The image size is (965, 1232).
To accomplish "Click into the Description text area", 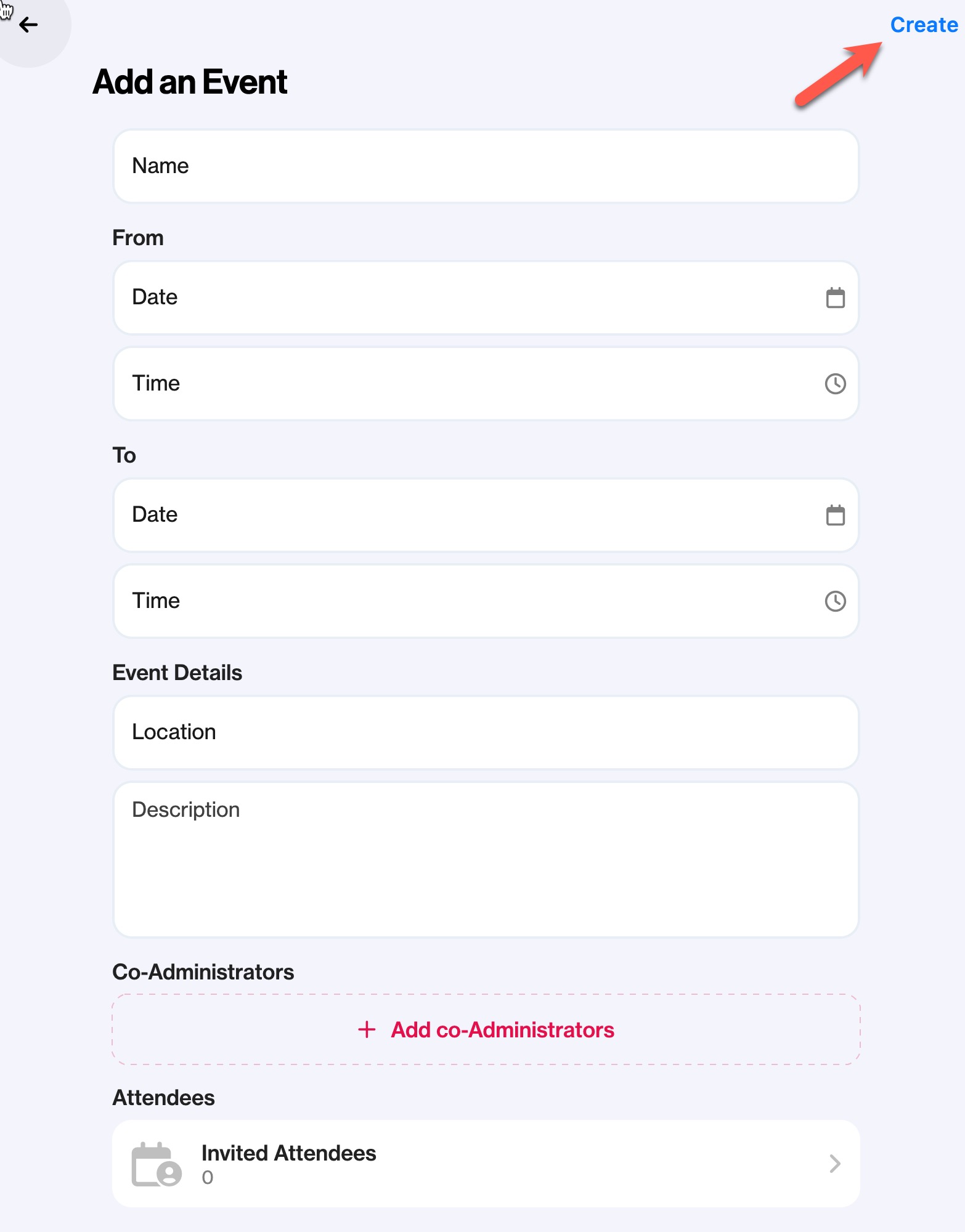I will (486, 860).
